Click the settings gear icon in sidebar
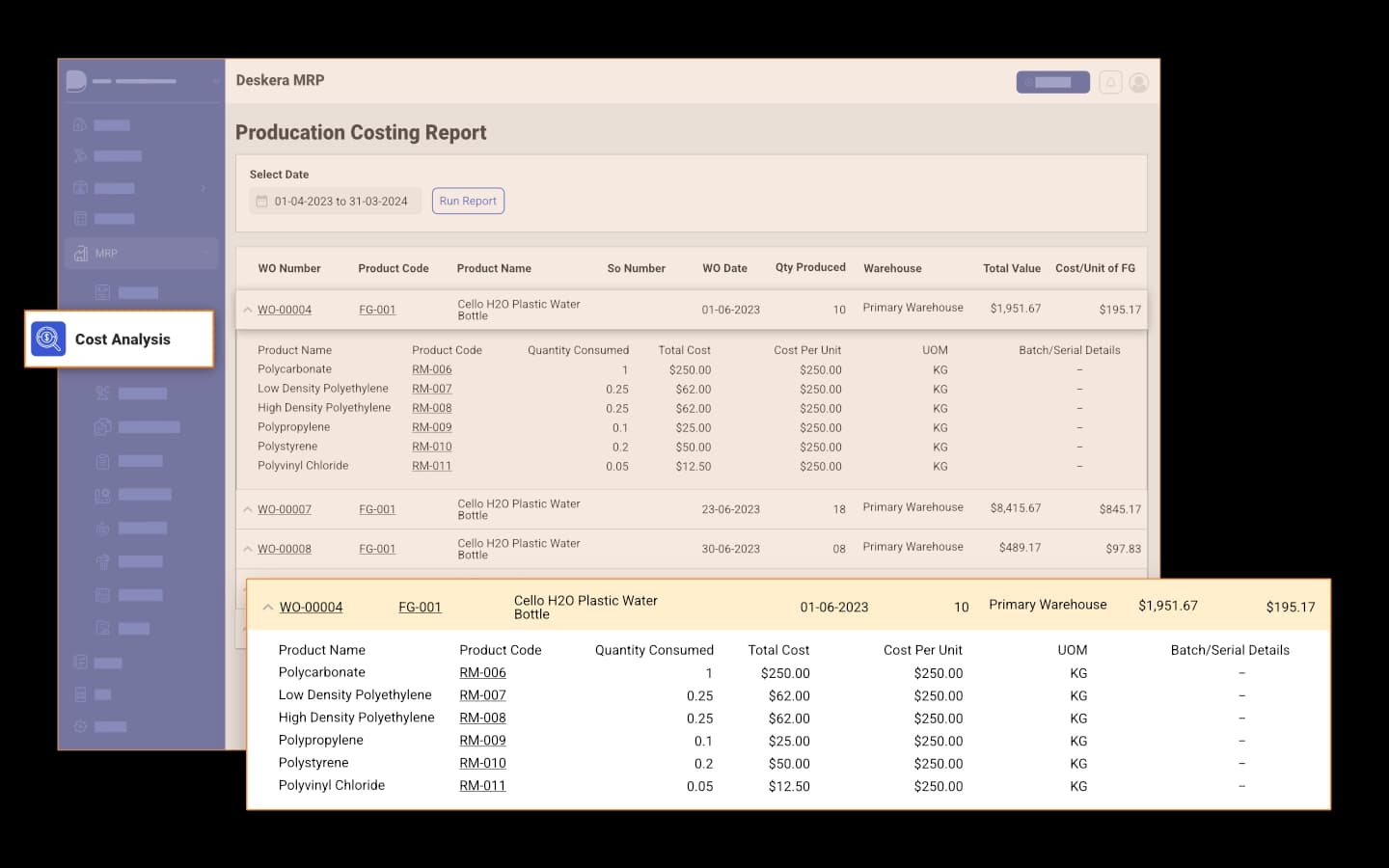 80,726
